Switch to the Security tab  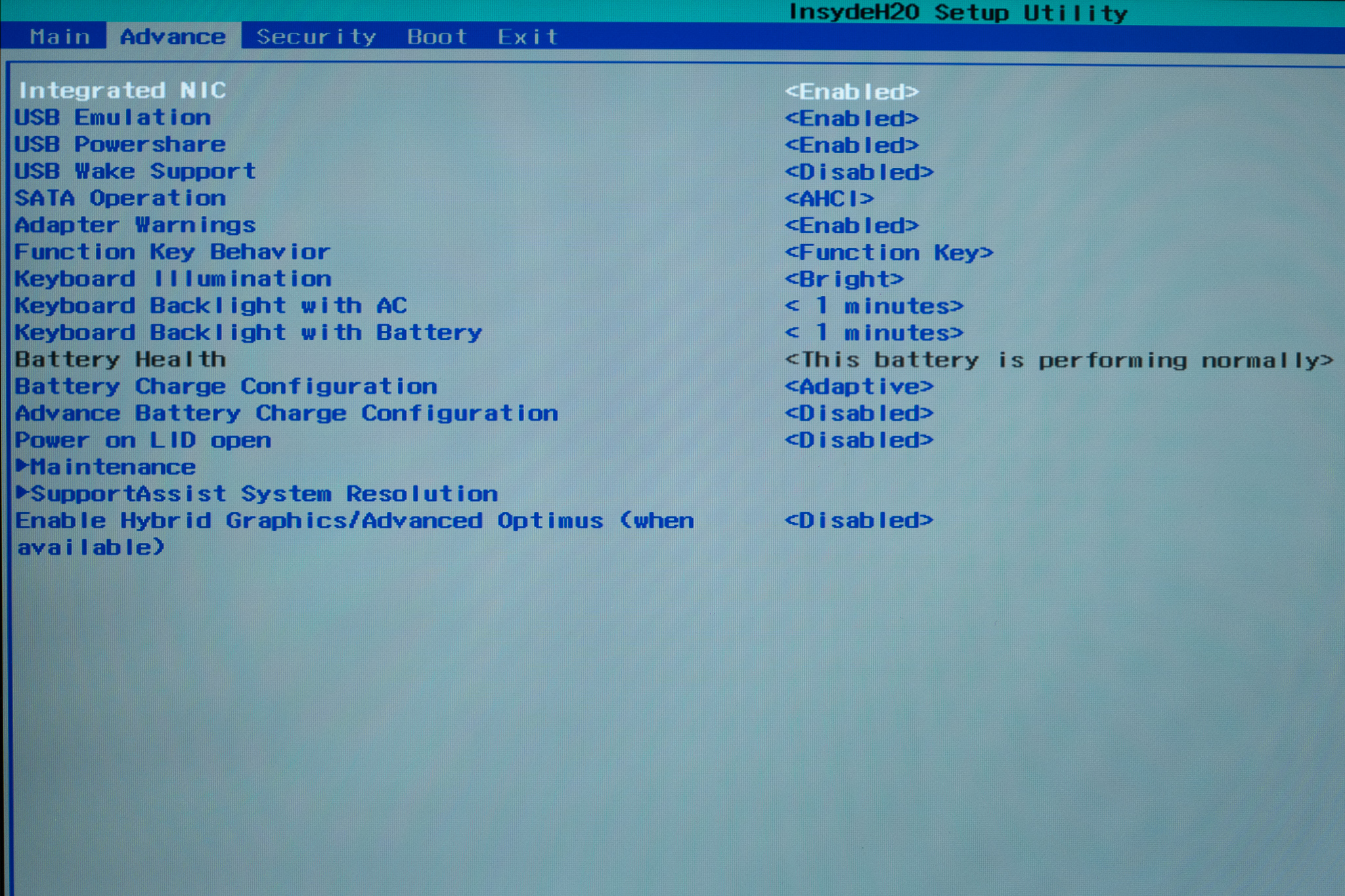tap(316, 37)
